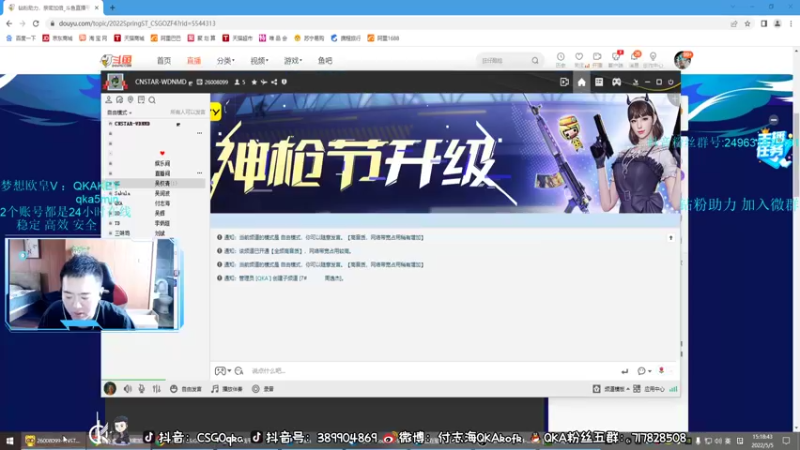Click the CNSTAR-WDNMD channel avatar
The height and width of the screenshot is (450, 800).
coord(115,82)
